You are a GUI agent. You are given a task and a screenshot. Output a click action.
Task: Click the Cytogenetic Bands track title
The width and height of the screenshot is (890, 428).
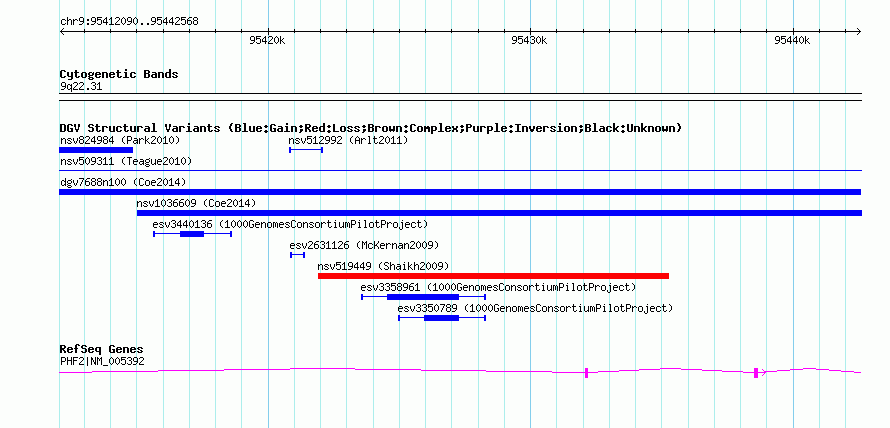[x=119, y=74]
